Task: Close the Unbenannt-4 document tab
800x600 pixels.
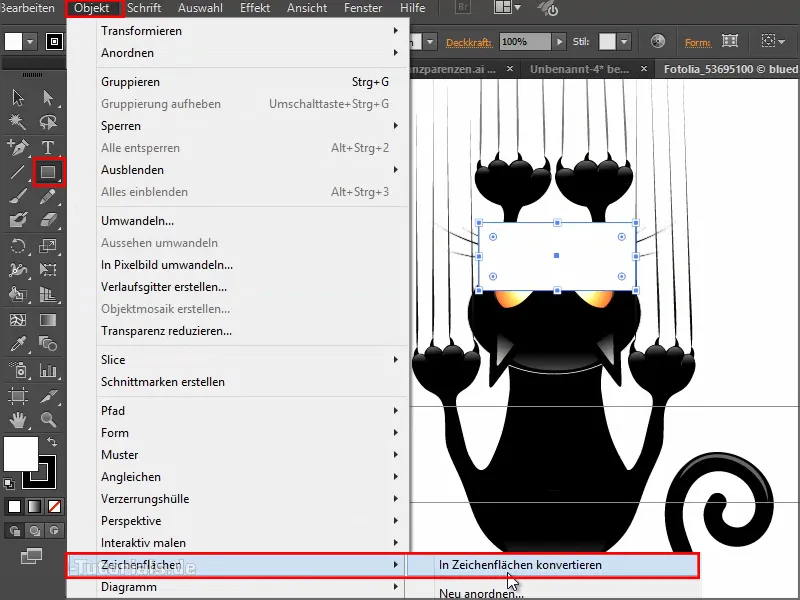Action: (644, 68)
